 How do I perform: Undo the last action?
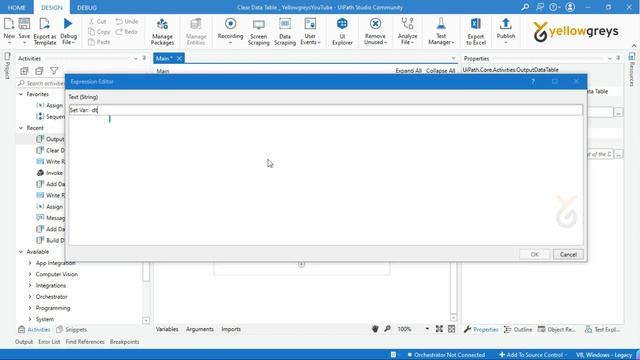(x=127, y=21)
